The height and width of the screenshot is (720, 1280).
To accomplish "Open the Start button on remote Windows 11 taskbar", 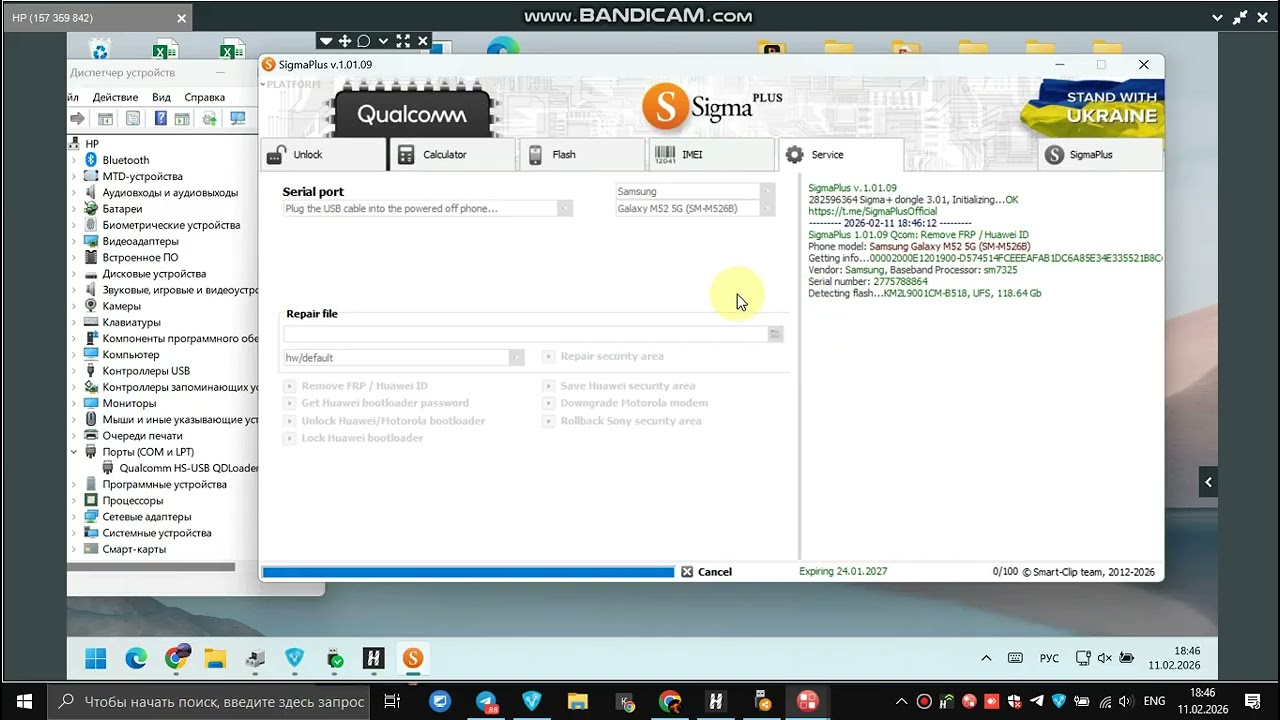I will coord(96,658).
